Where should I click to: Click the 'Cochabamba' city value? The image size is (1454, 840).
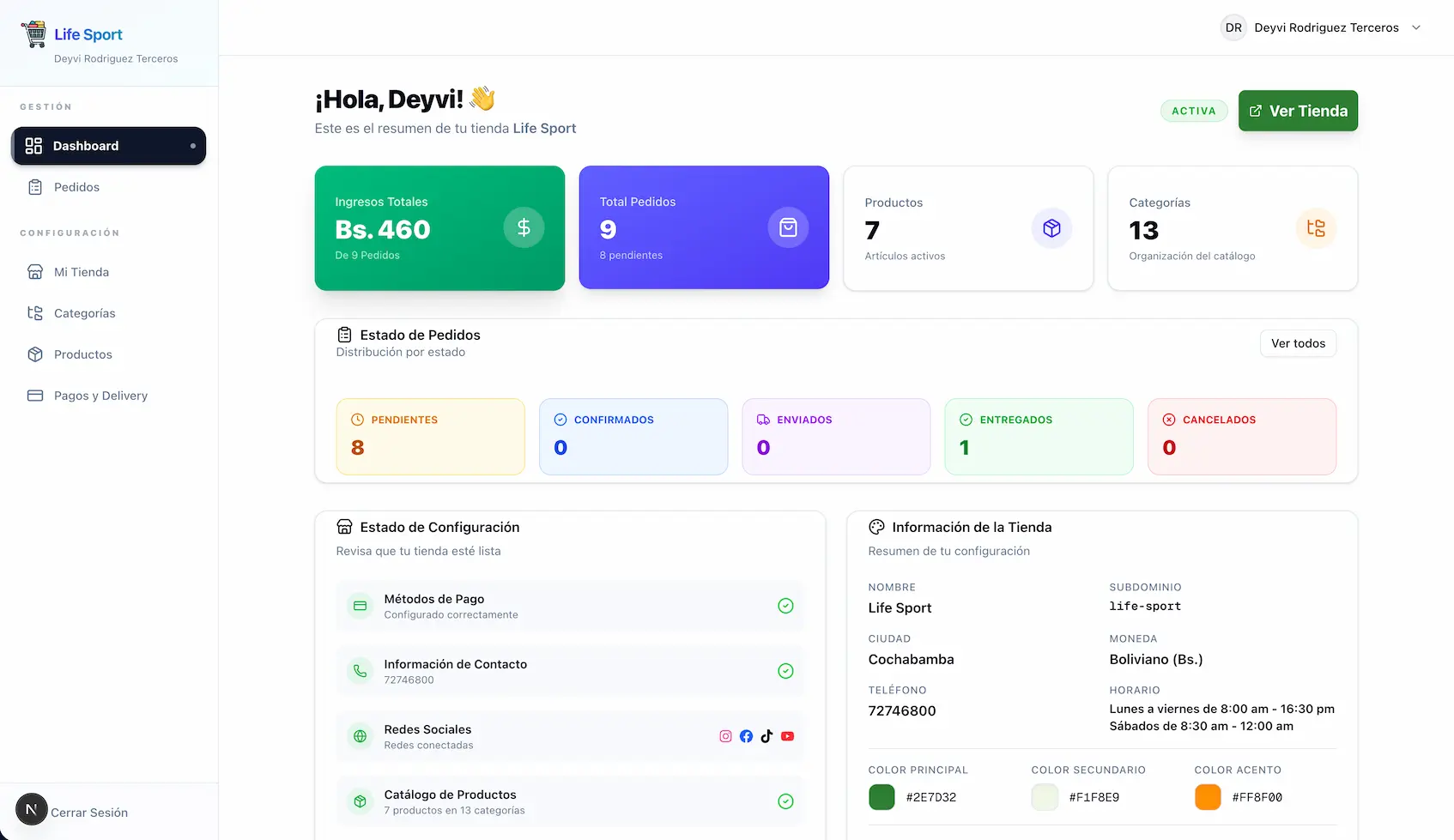911,659
